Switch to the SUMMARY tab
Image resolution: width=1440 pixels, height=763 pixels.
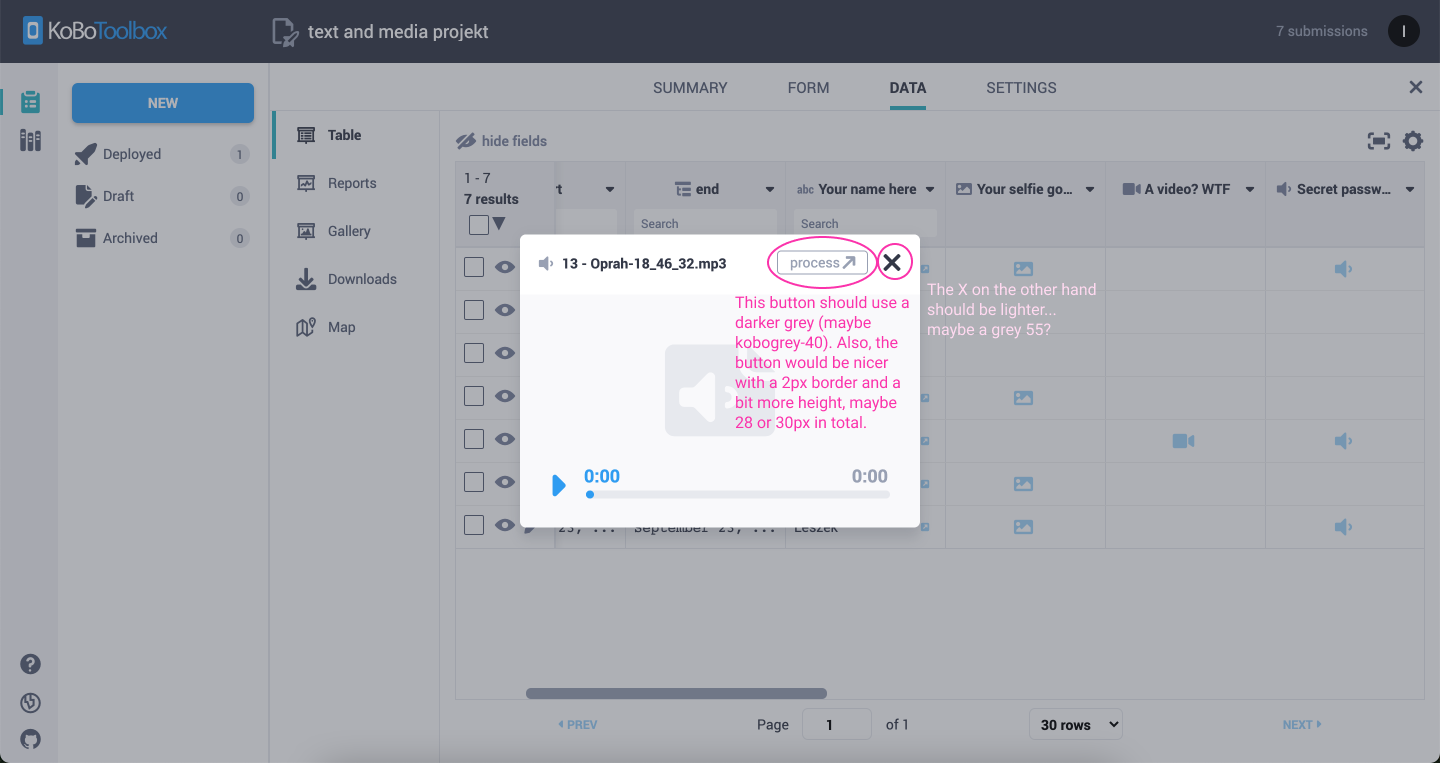click(x=690, y=88)
